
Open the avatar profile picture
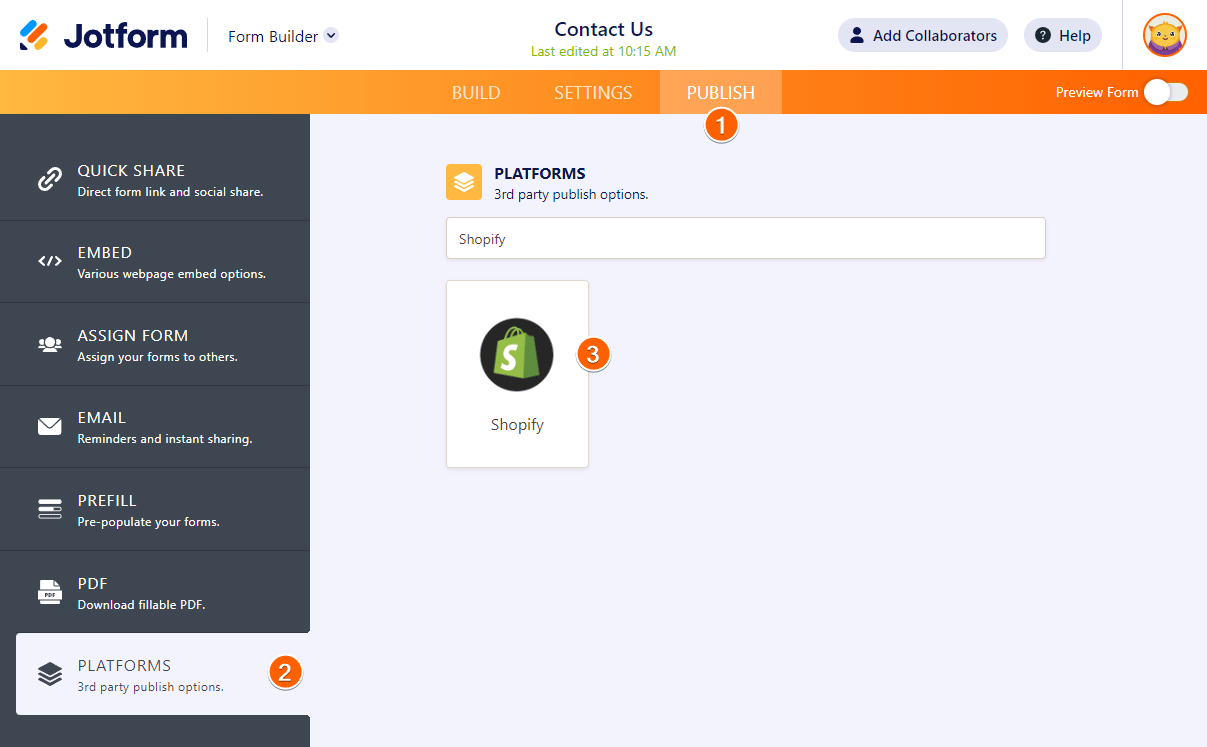[x=1165, y=35]
